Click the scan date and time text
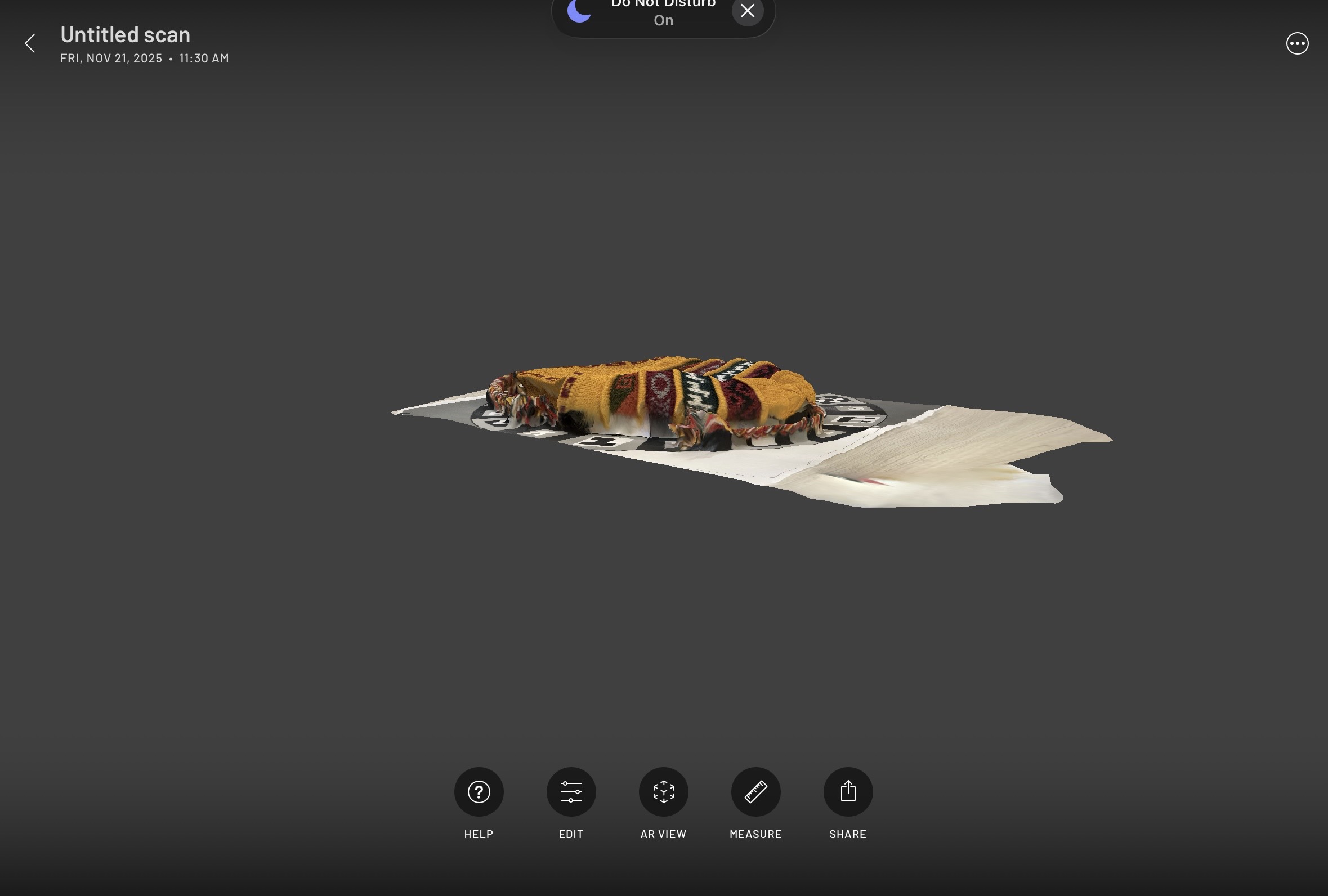The width and height of the screenshot is (1328, 896). point(145,59)
